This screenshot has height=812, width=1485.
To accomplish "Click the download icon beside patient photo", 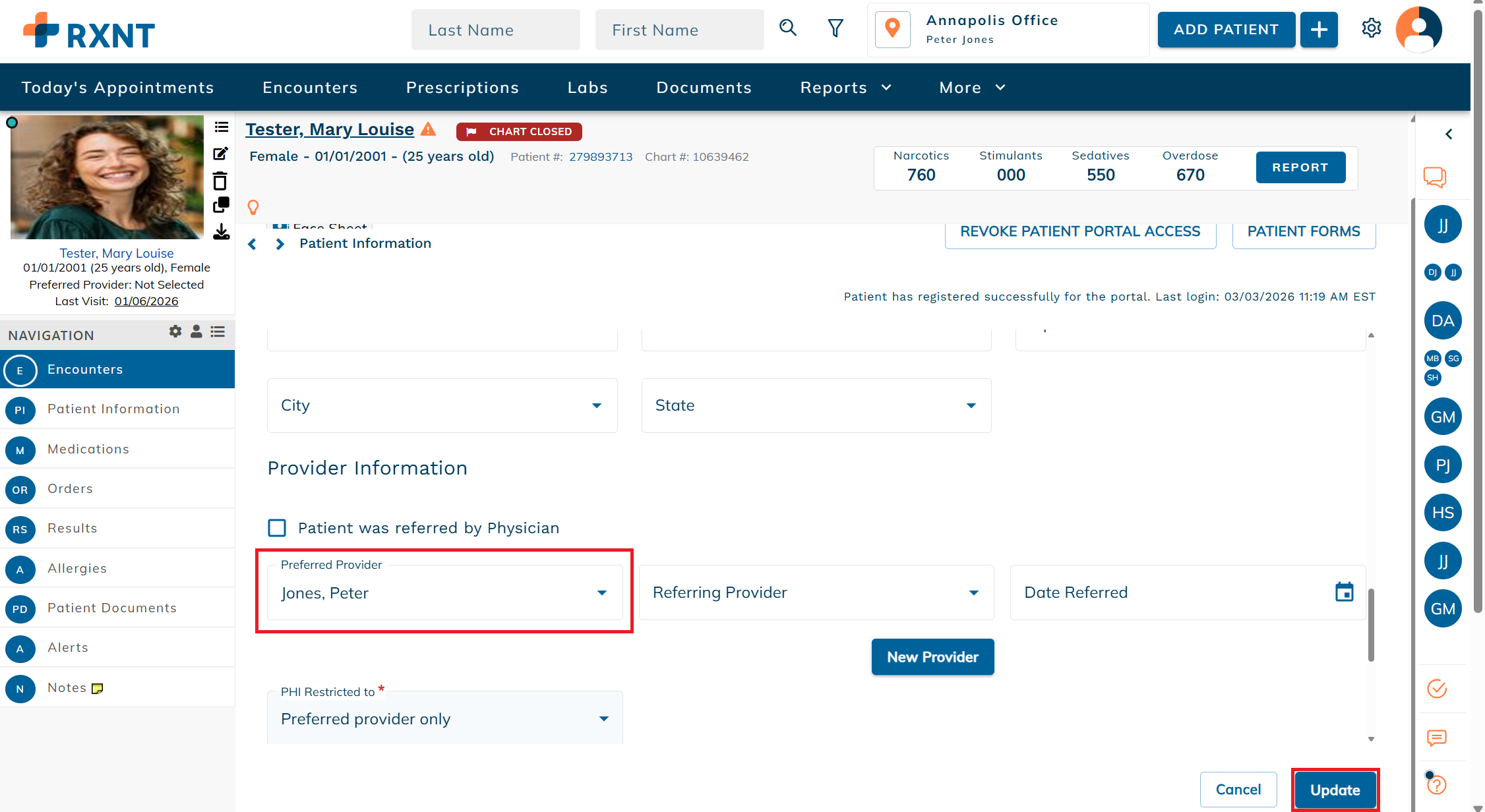I will point(221,232).
